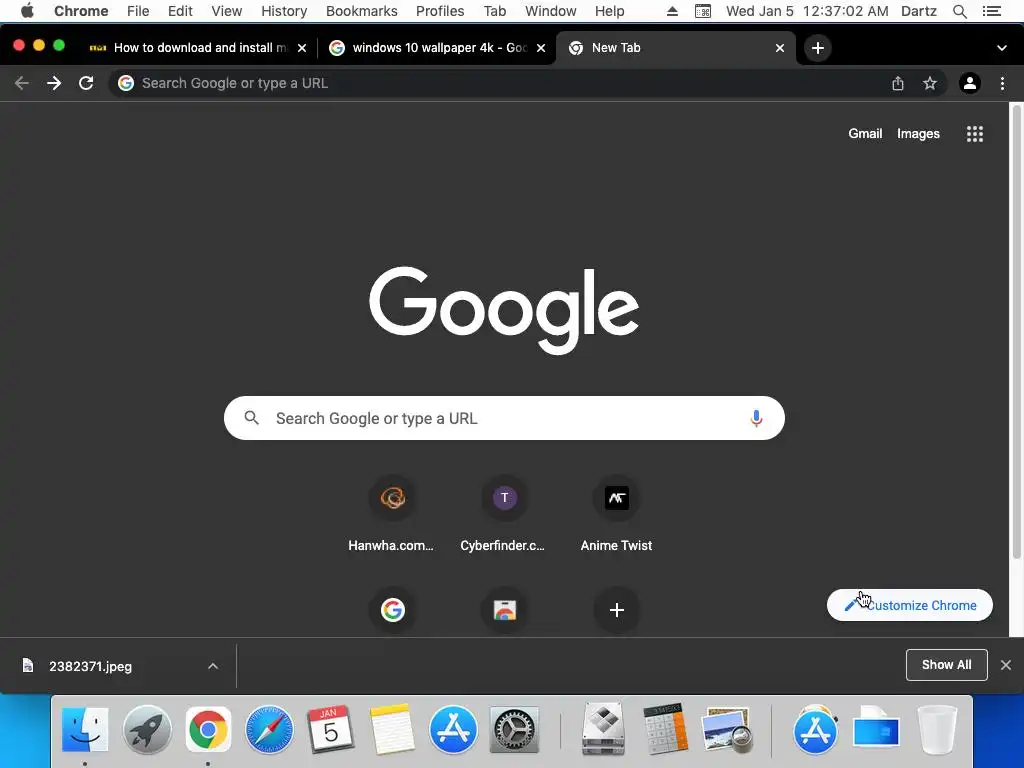Viewport: 1024px width, 768px height.
Task: Click the browser back arrow
Action: pos(22,83)
